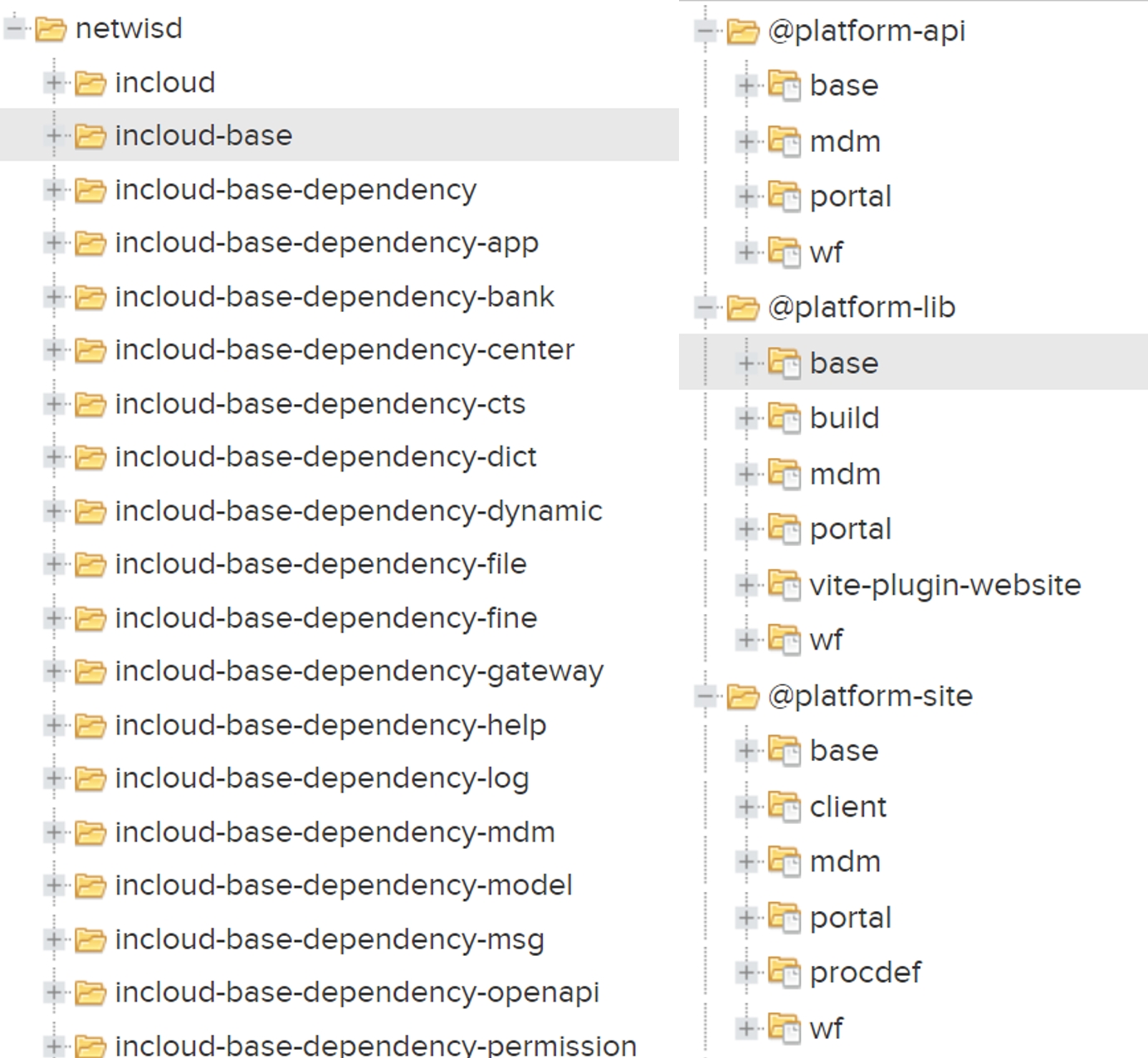Click the @platform-site folder icon

tap(742, 697)
